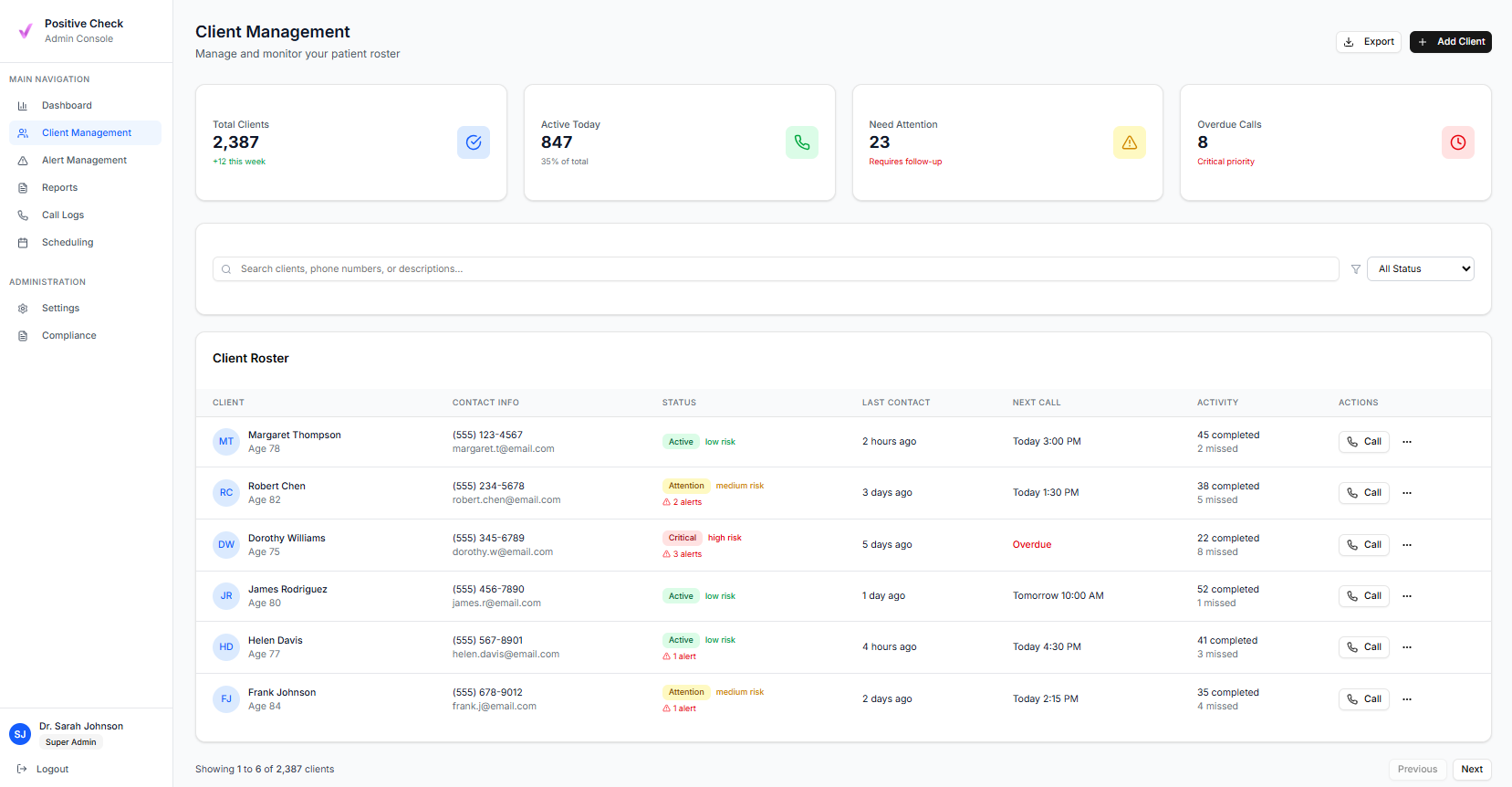Click the SJ user avatar in sidebar

pyautogui.click(x=20, y=734)
